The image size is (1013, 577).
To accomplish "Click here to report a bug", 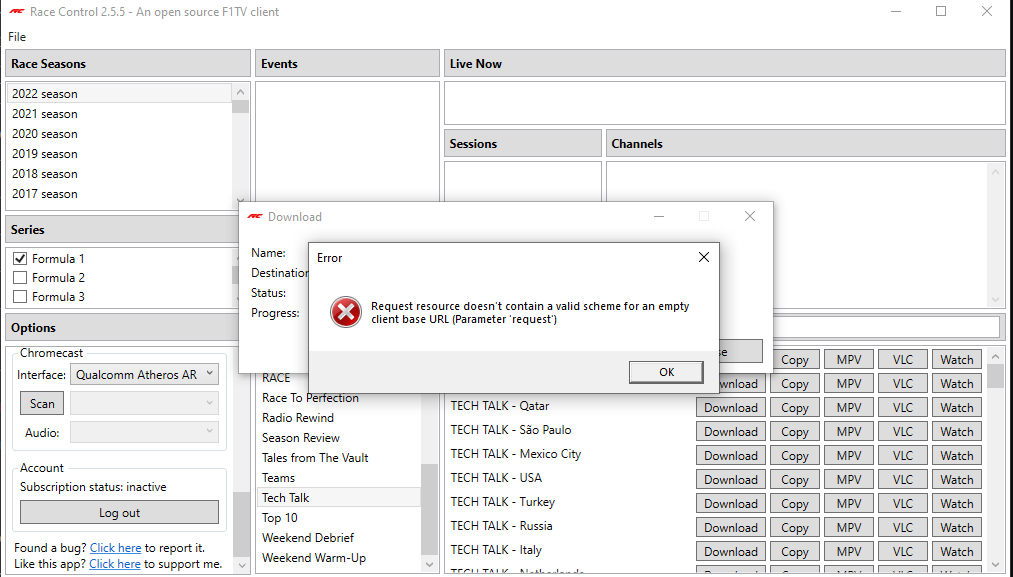I will (115, 547).
